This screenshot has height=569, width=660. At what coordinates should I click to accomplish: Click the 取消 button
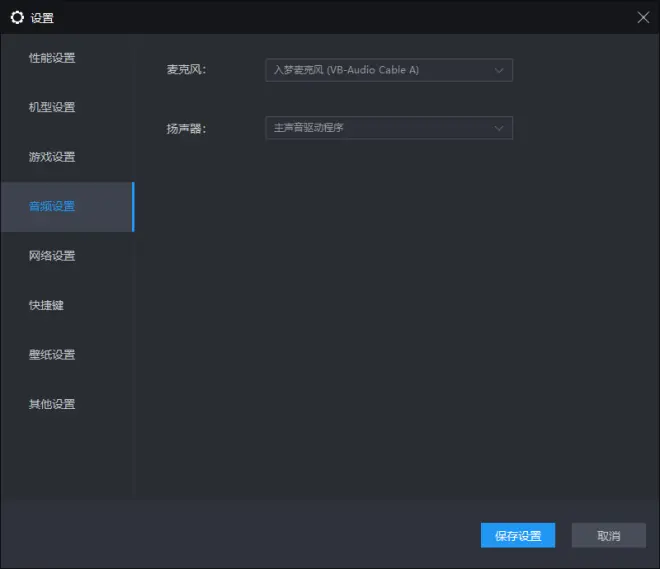point(609,535)
